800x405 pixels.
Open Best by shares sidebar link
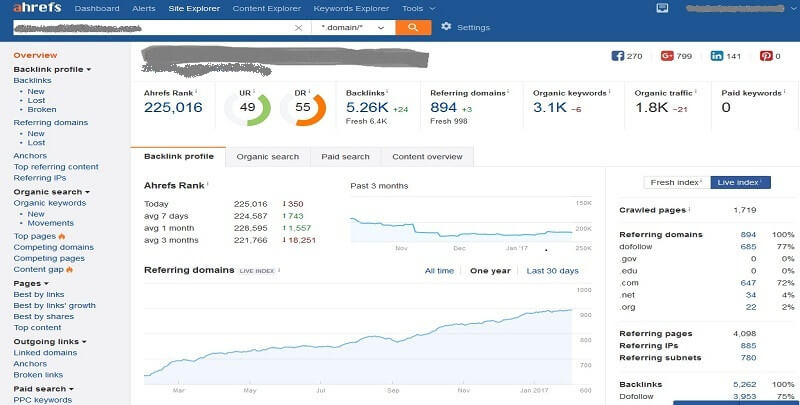43,317
